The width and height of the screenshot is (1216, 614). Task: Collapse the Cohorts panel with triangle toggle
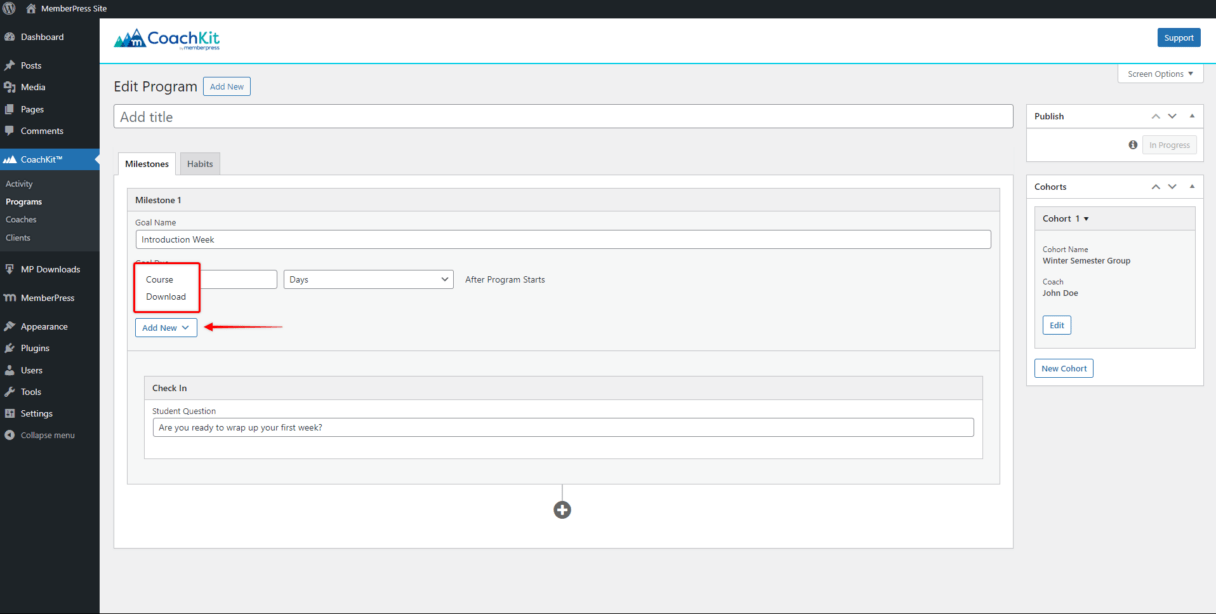(x=1192, y=187)
